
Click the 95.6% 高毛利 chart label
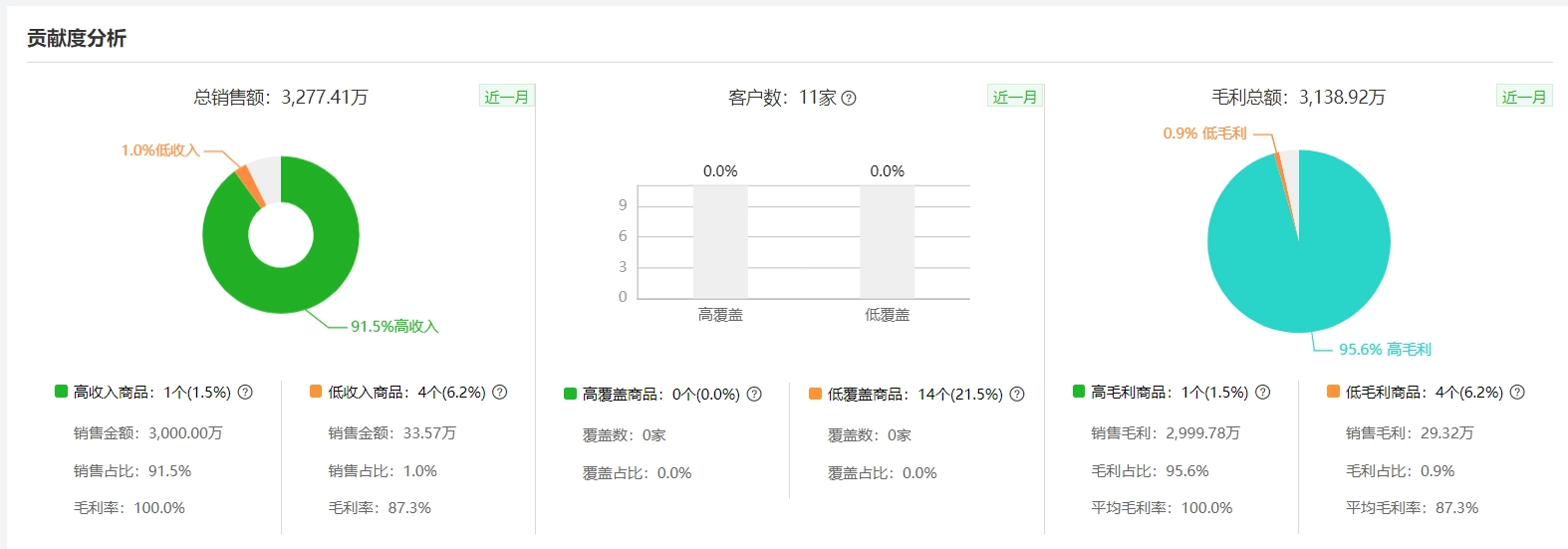[1385, 350]
